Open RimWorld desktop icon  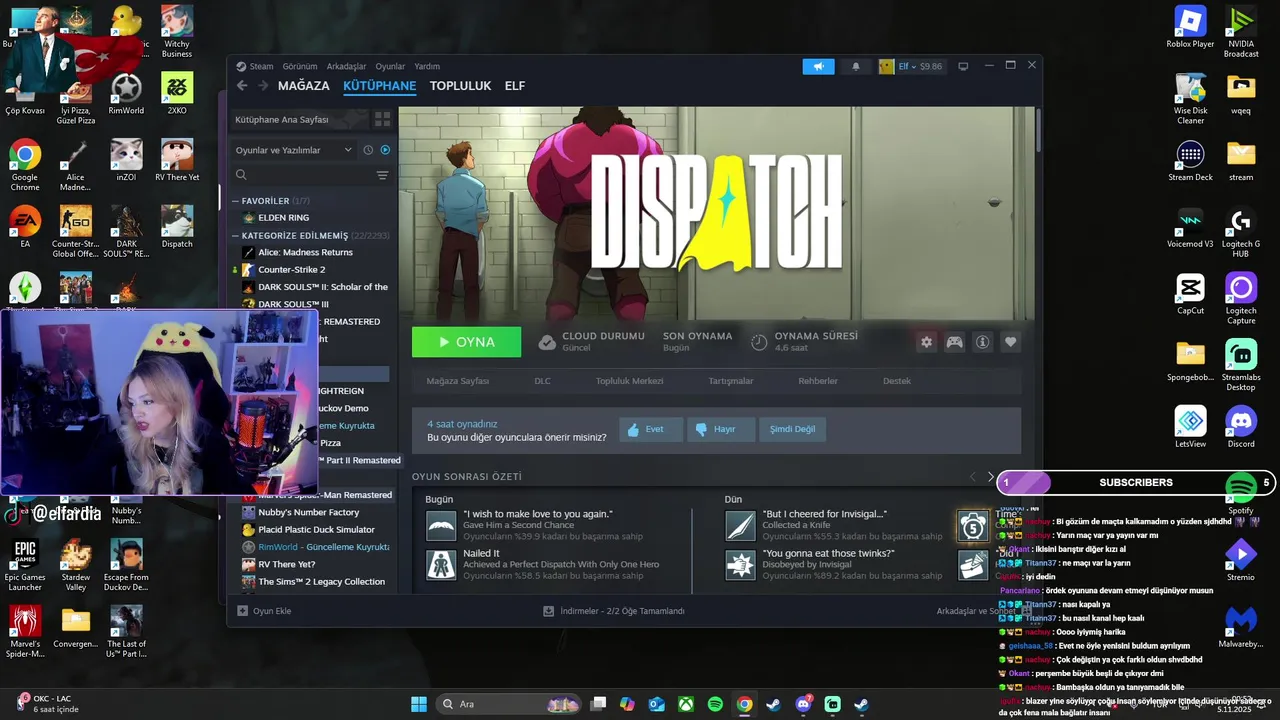pos(126,94)
